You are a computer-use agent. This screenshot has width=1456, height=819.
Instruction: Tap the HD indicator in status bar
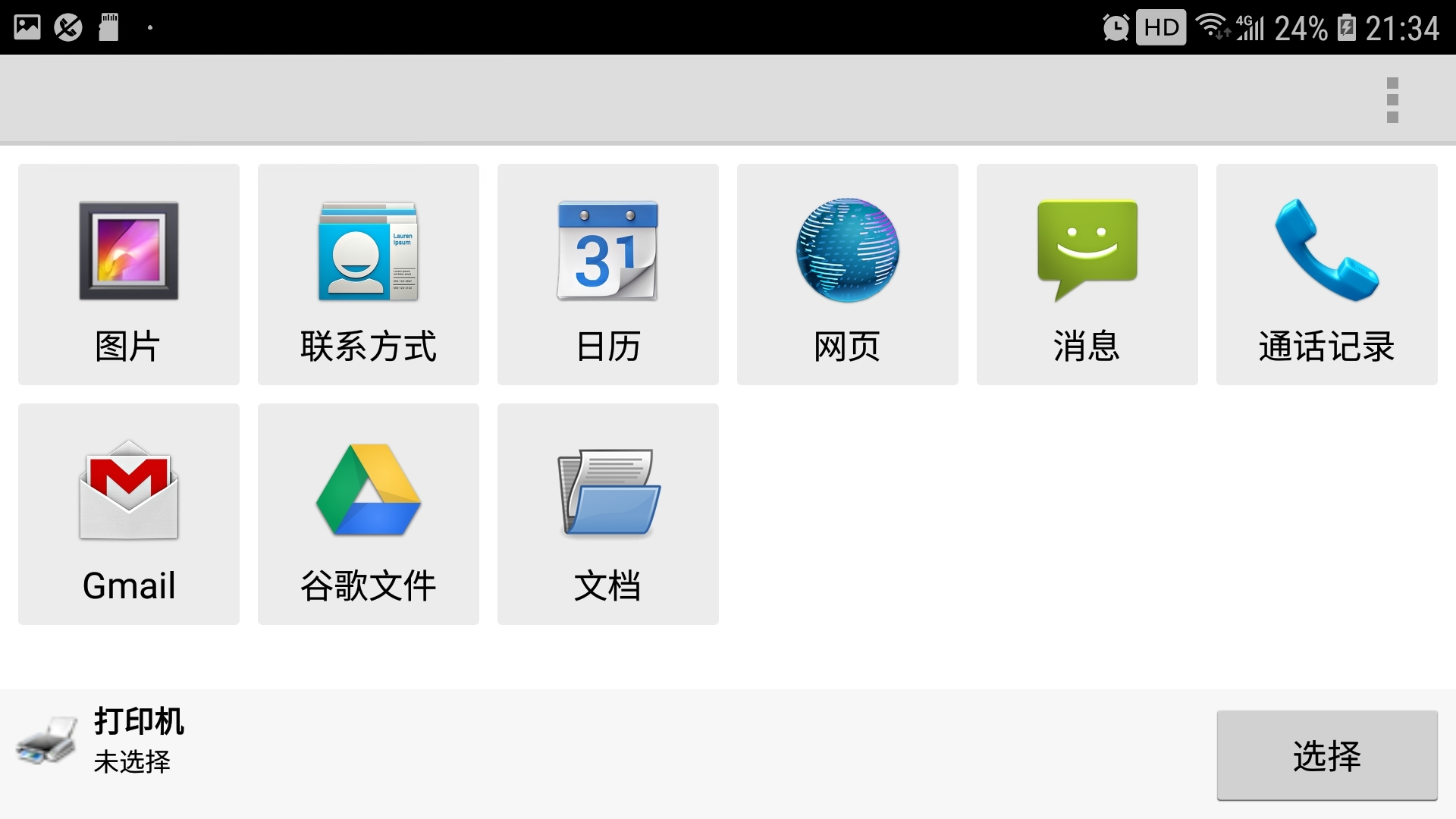[x=1159, y=27]
